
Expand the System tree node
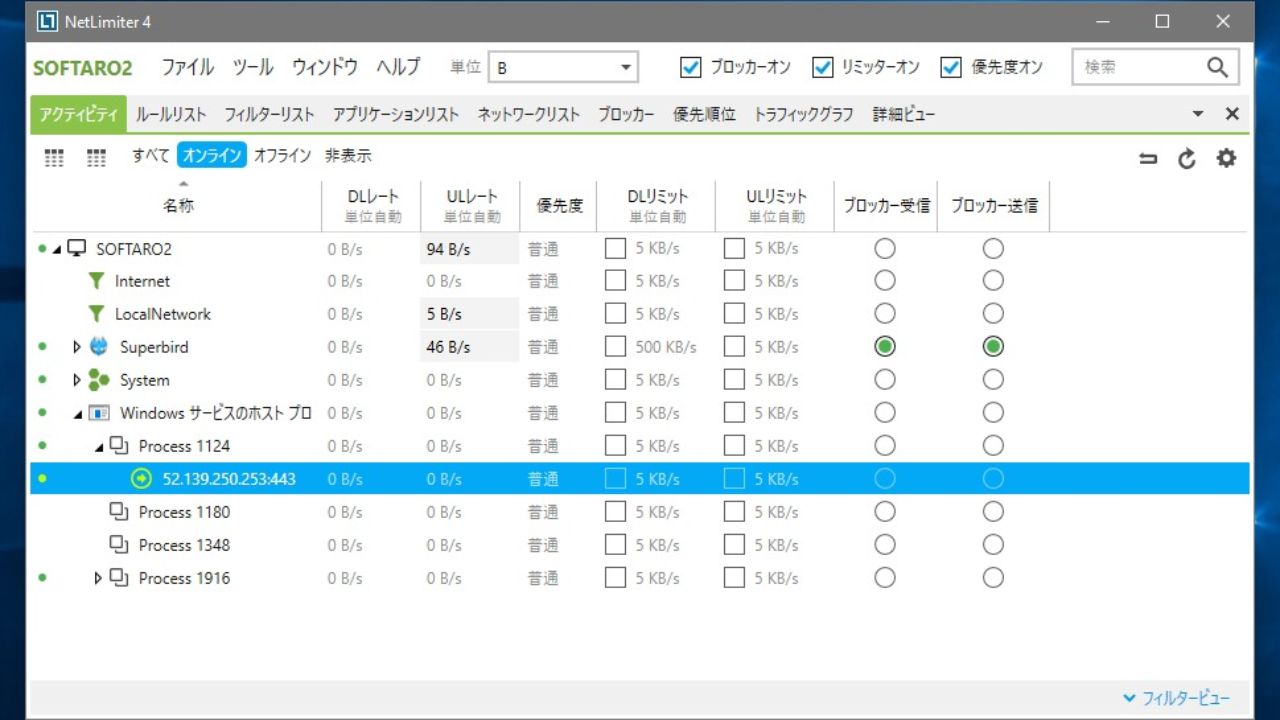[77, 380]
